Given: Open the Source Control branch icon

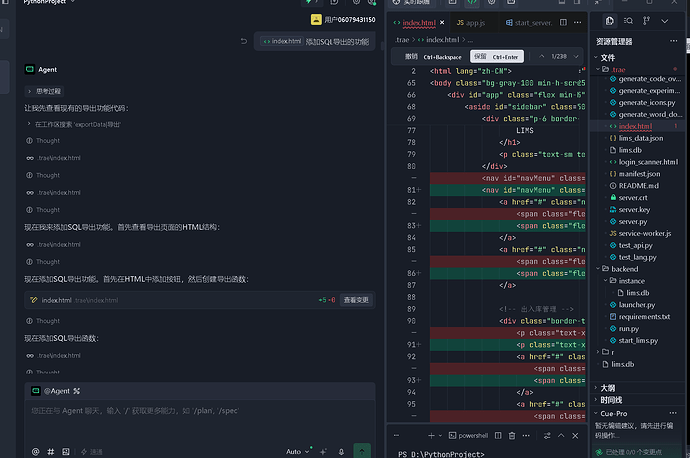Looking at the screenshot, I should pos(646,21).
